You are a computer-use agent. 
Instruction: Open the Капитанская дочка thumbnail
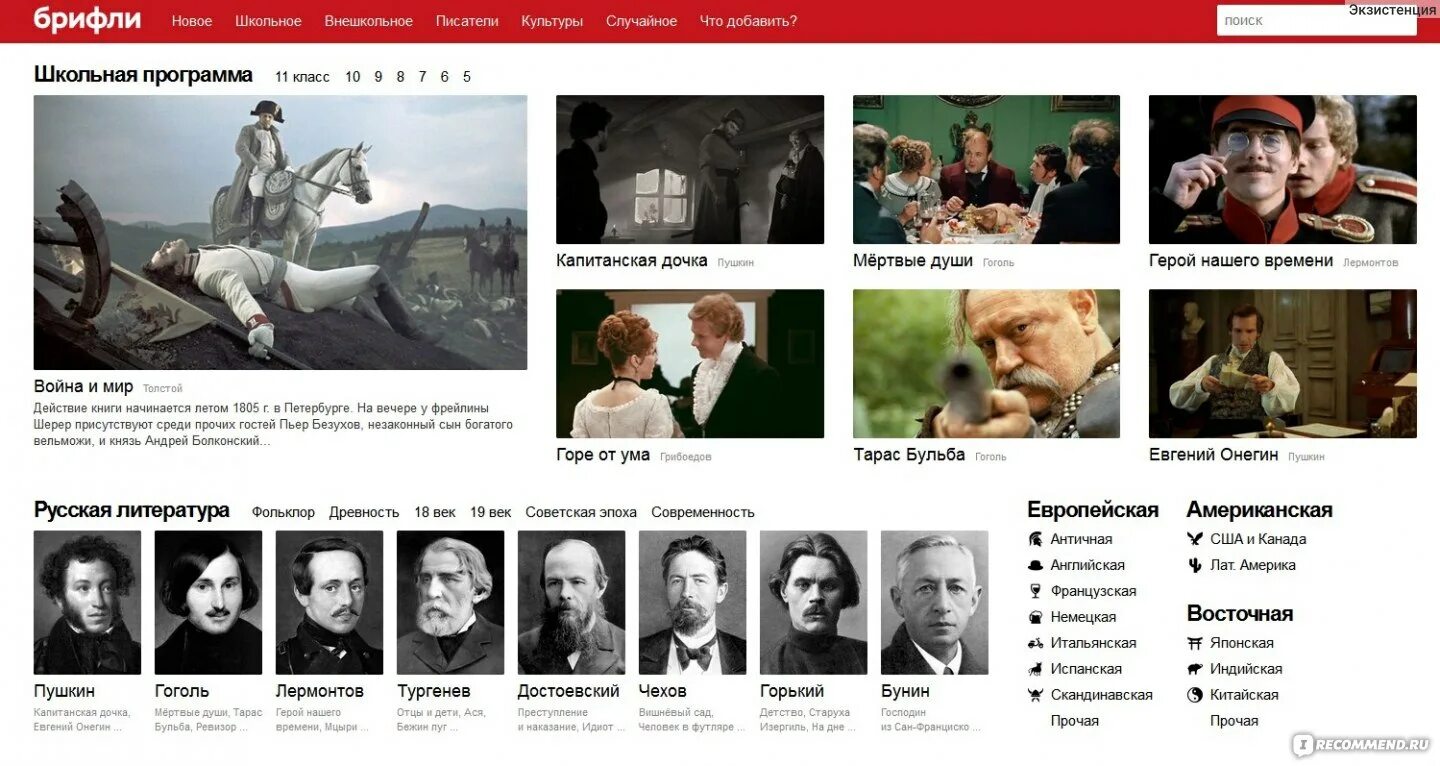click(690, 169)
